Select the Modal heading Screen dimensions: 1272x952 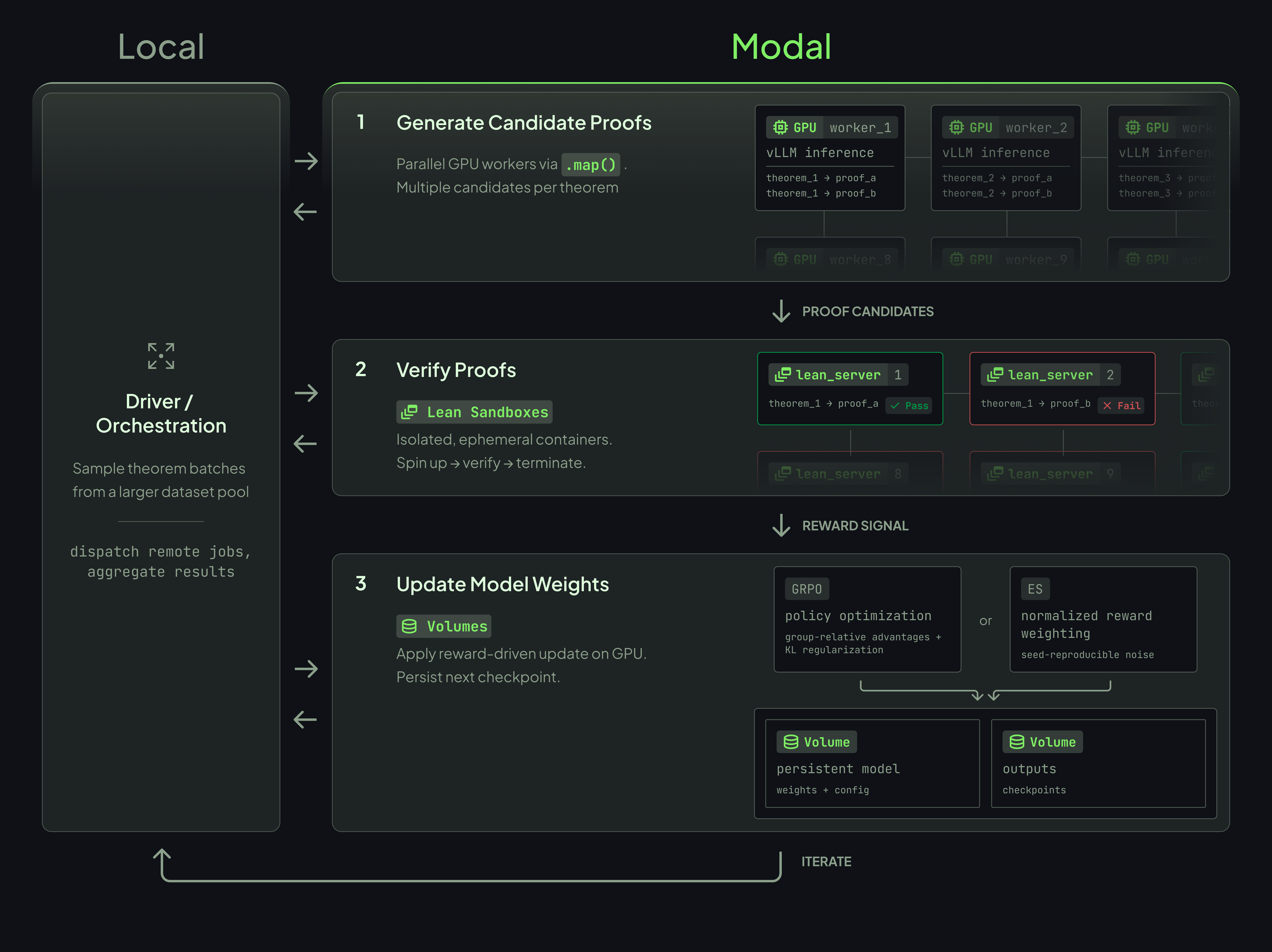[781, 47]
